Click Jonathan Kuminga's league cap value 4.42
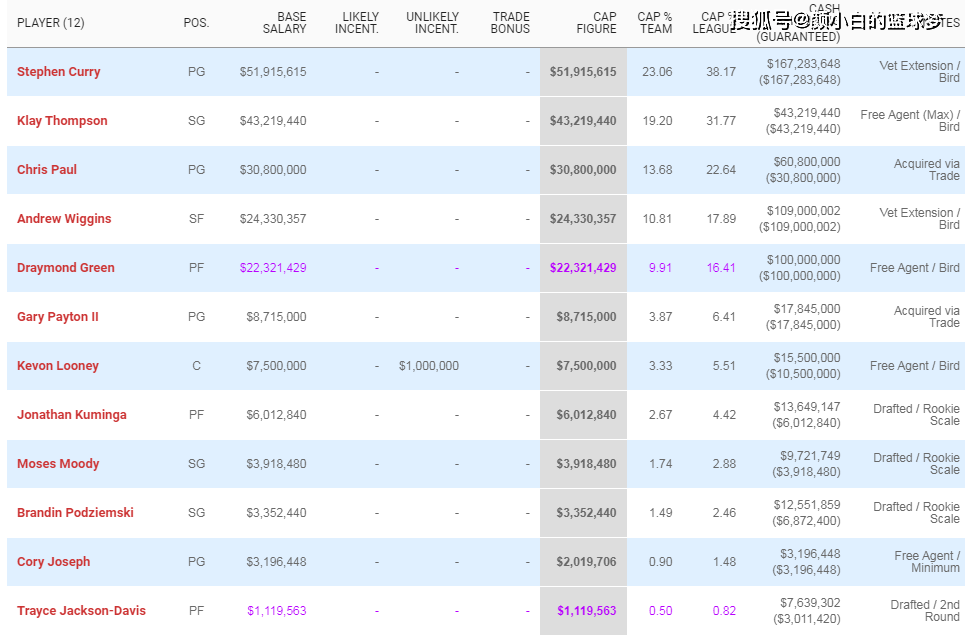The width and height of the screenshot is (965, 642). pos(724,415)
